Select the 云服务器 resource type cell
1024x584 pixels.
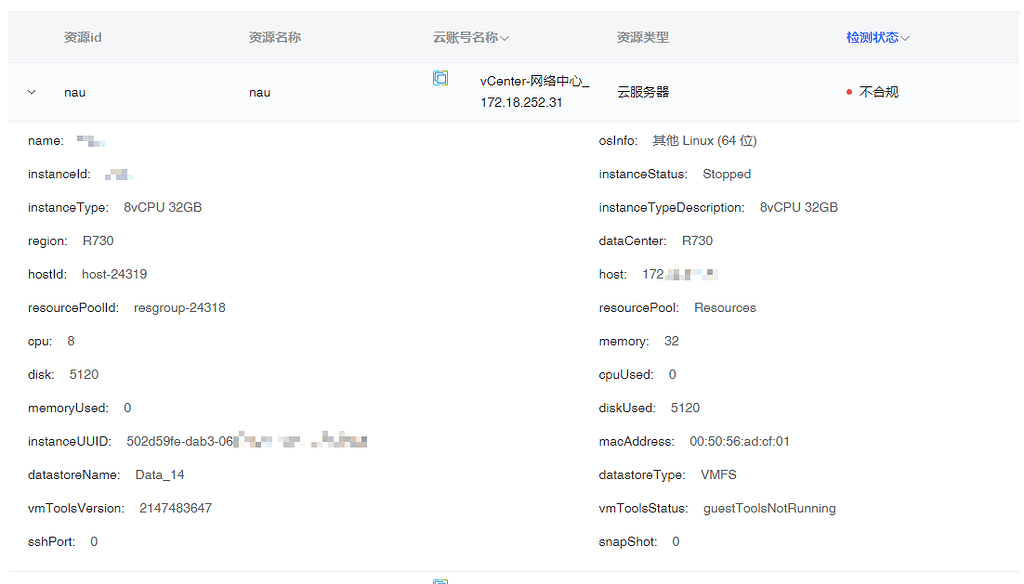point(643,91)
